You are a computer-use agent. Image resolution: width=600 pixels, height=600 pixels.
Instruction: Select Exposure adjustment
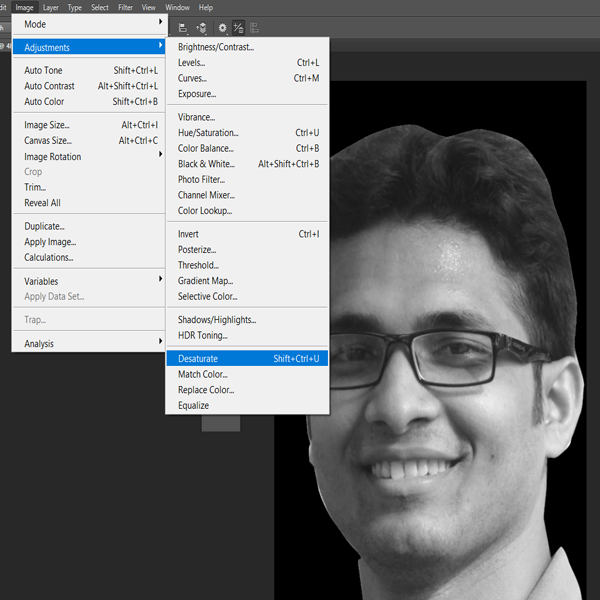point(247,94)
